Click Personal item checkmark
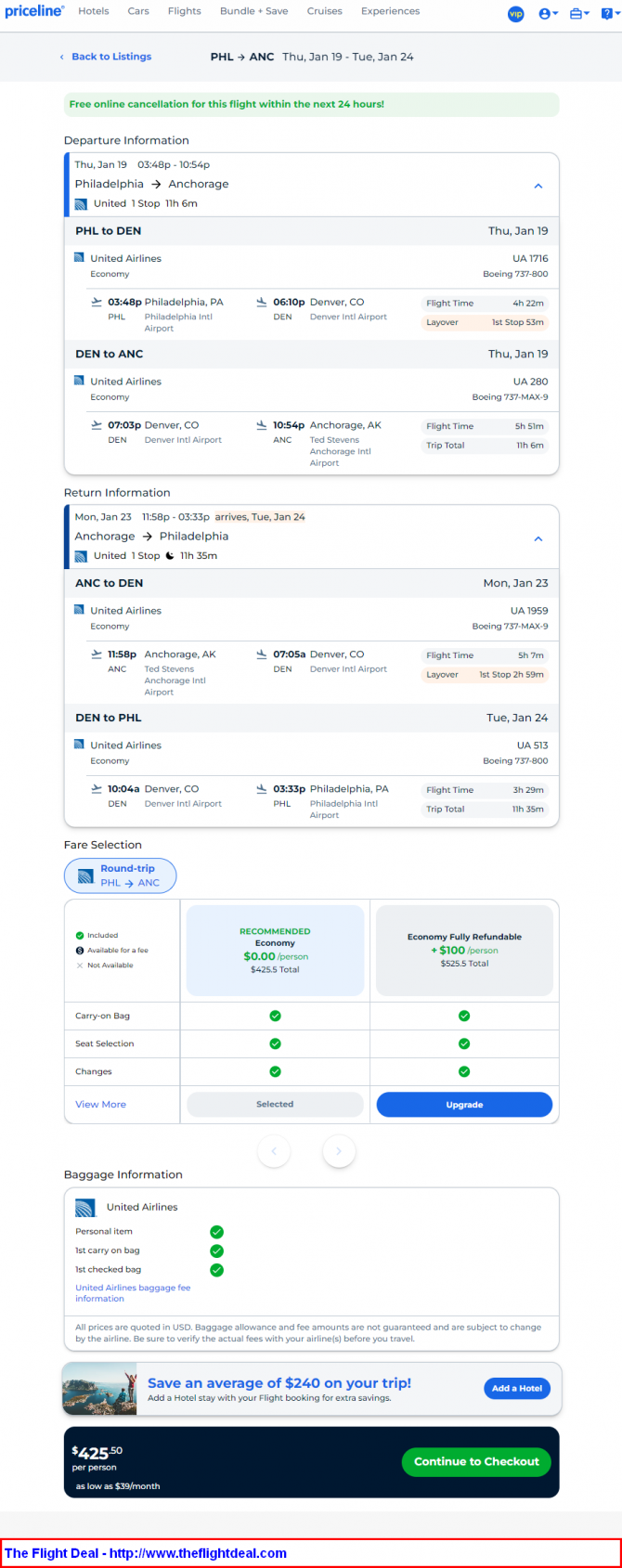This screenshot has width=622, height=1568. (x=216, y=1232)
